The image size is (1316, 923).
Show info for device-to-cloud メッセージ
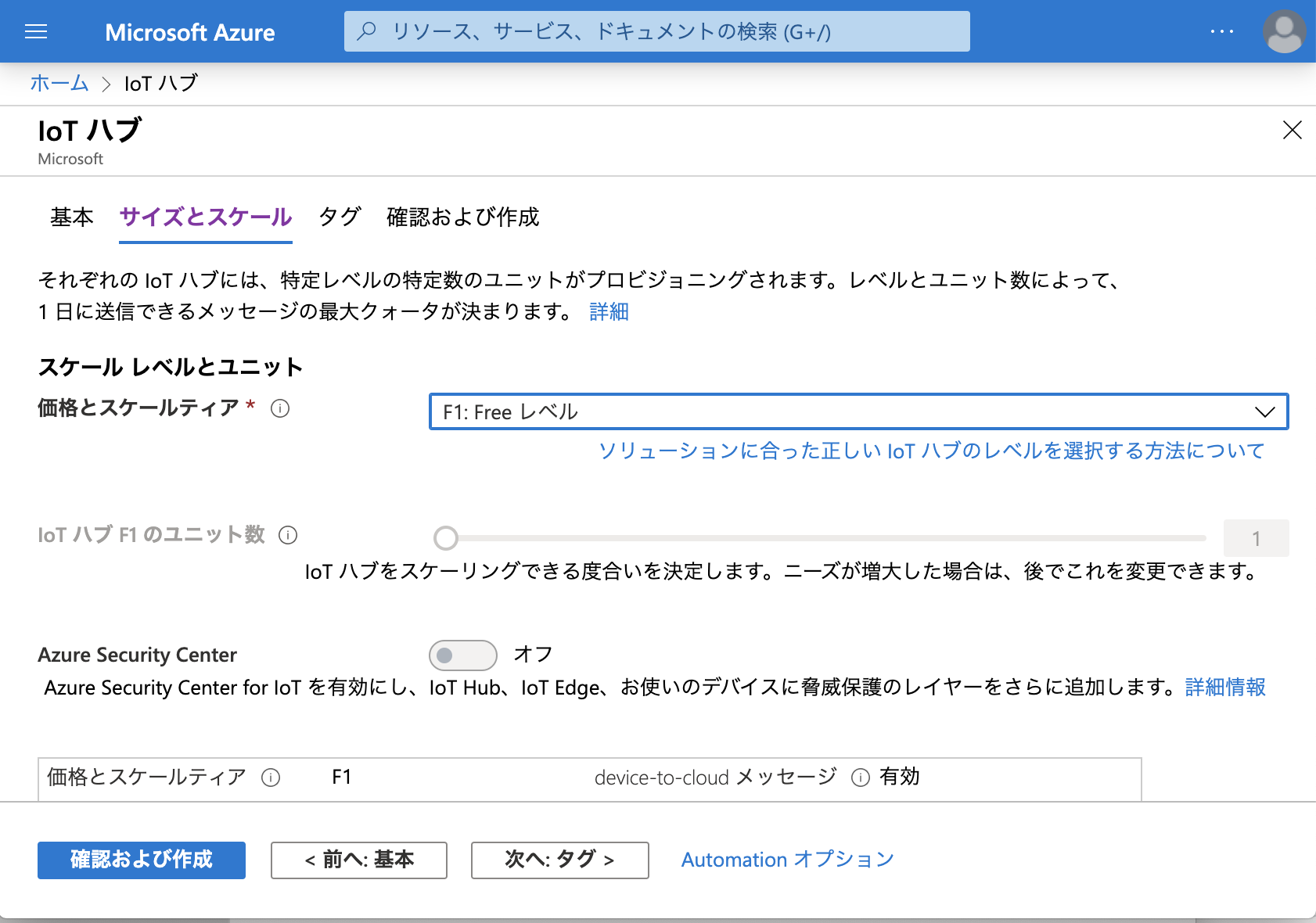(x=861, y=778)
